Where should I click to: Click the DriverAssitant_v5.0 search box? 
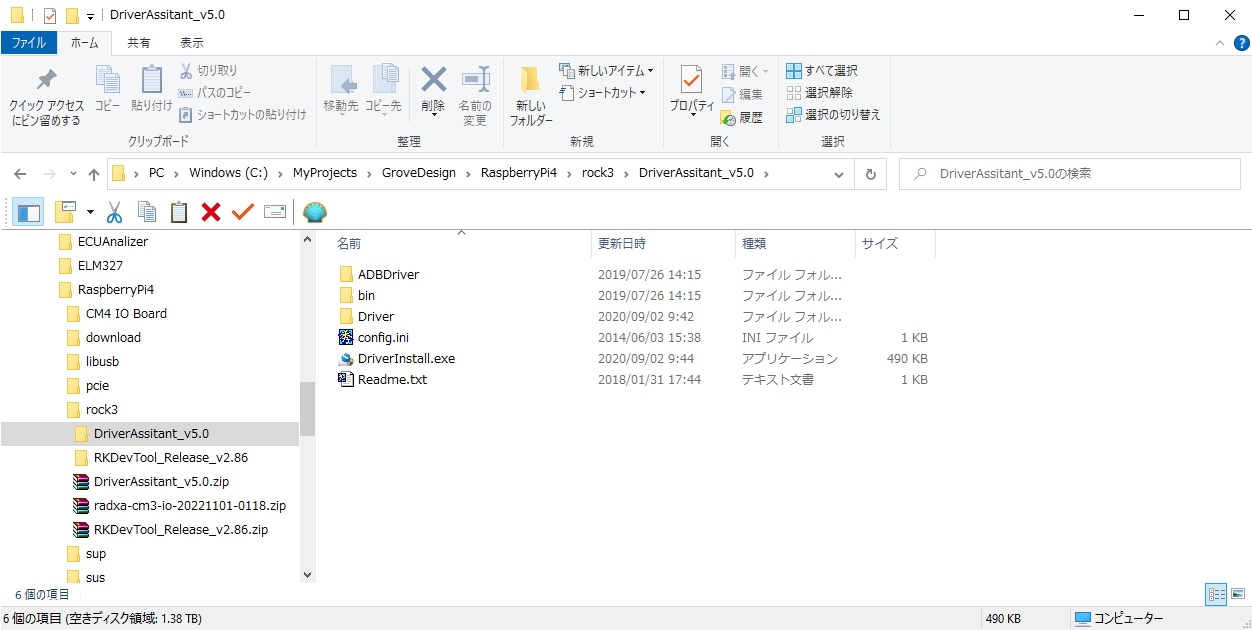pyautogui.click(x=1070, y=174)
